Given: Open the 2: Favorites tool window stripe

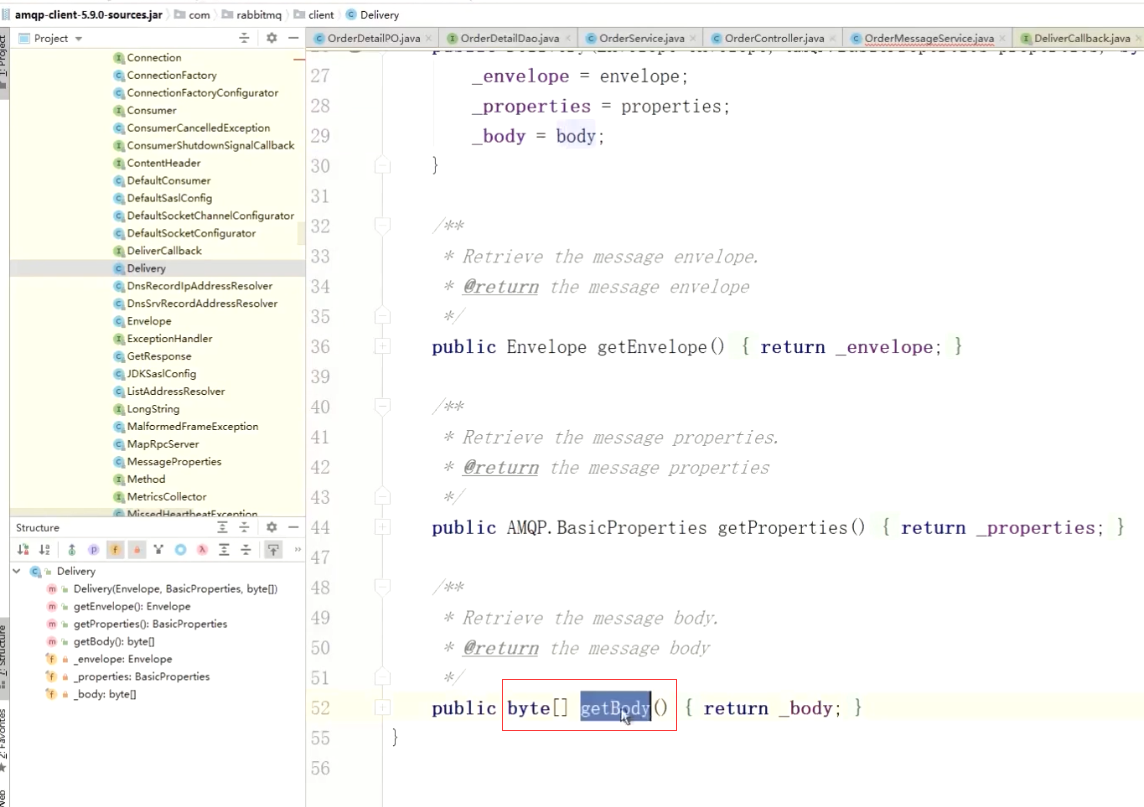Looking at the screenshot, I should point(4,741).
